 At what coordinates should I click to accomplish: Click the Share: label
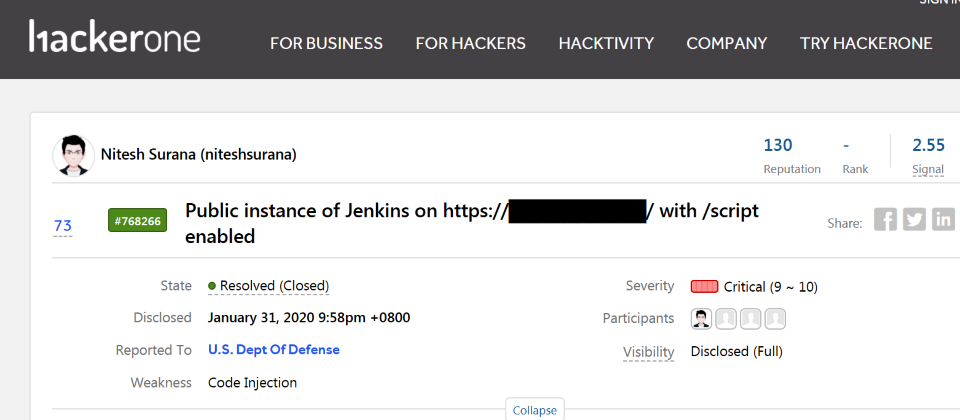coord(845,223)
